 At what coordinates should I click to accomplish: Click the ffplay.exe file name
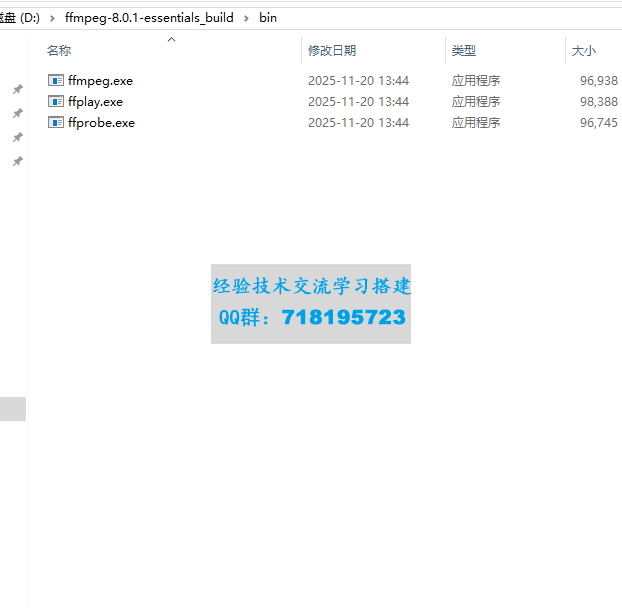click(x=95, y=102)
